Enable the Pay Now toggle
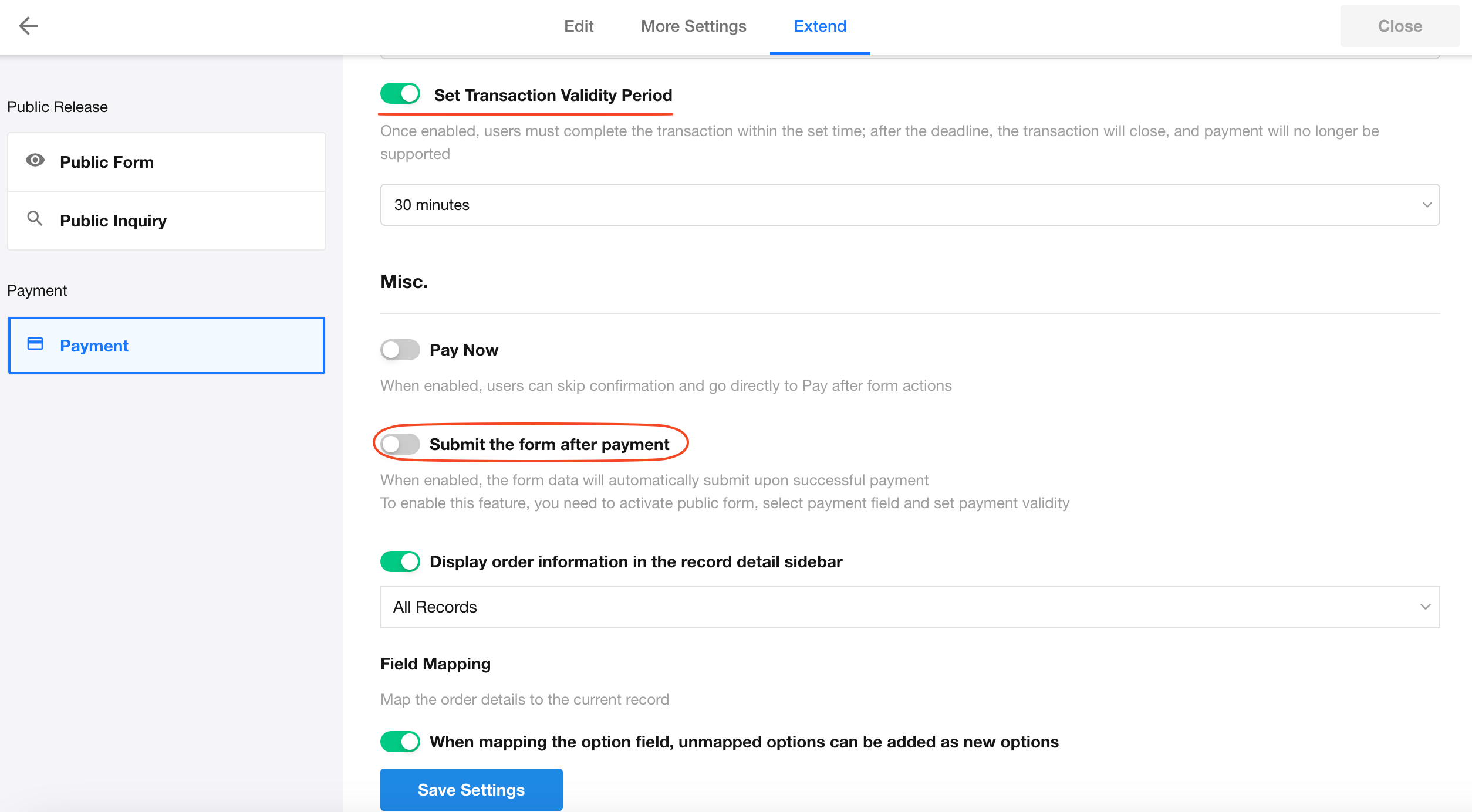1472x812 pixels. (400, 350)
